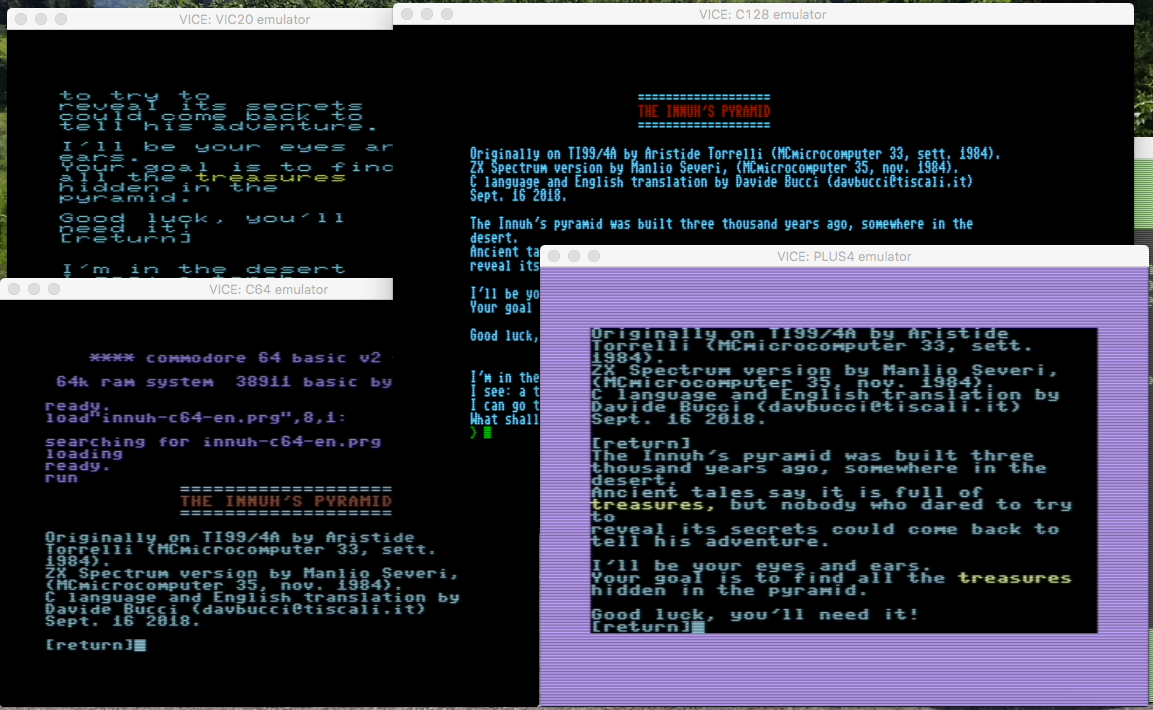1153x710 pixels.
Task: Click the load"innuh-c64-en.prg" command line in C64
Action: [x=195, y=417]
